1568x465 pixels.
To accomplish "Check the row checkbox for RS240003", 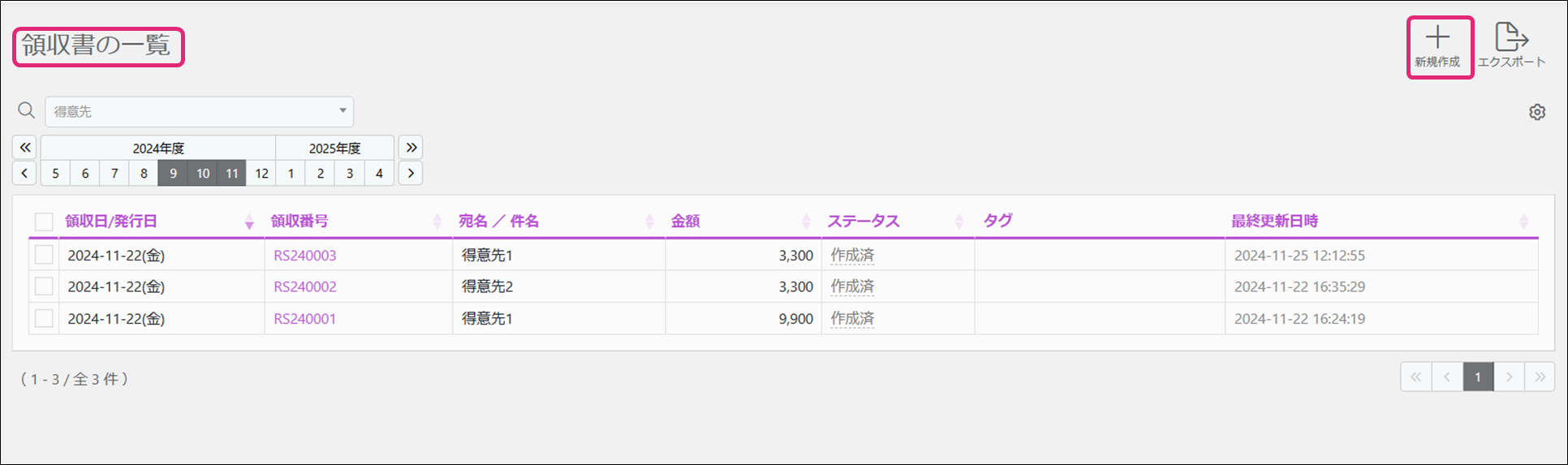I will pyautogui.click(x=44, y=255).
